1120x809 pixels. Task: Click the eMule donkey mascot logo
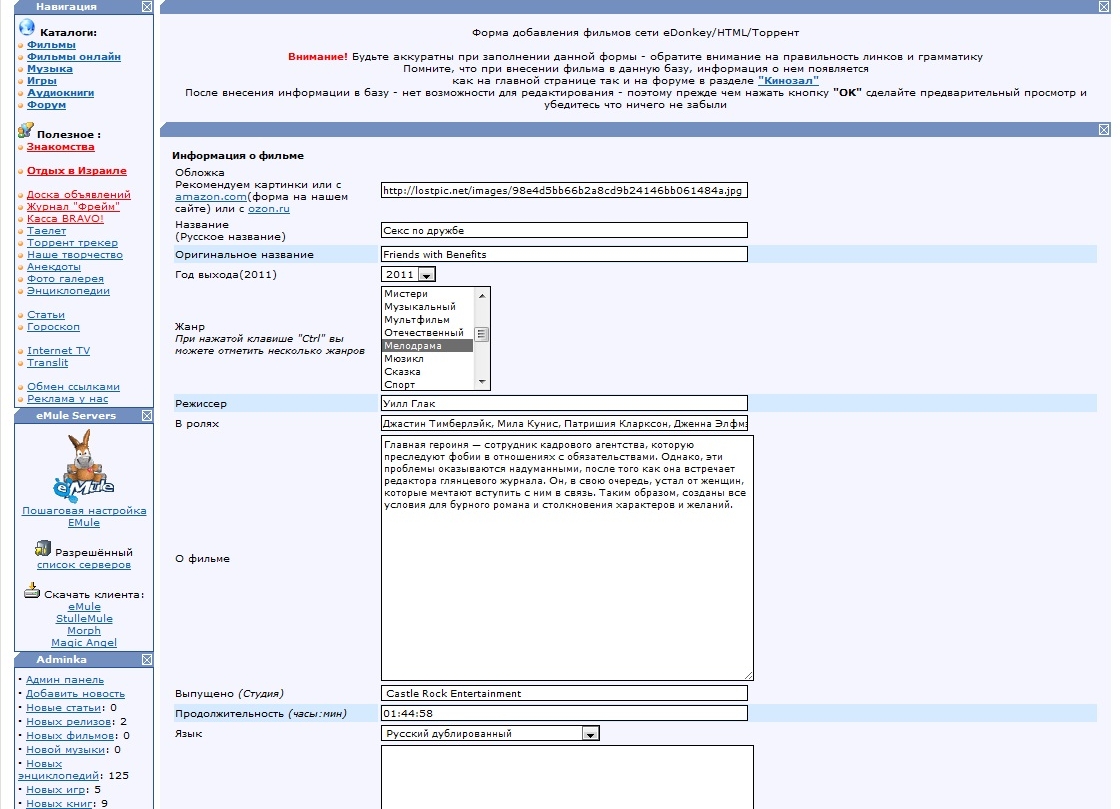pos(84,466)
